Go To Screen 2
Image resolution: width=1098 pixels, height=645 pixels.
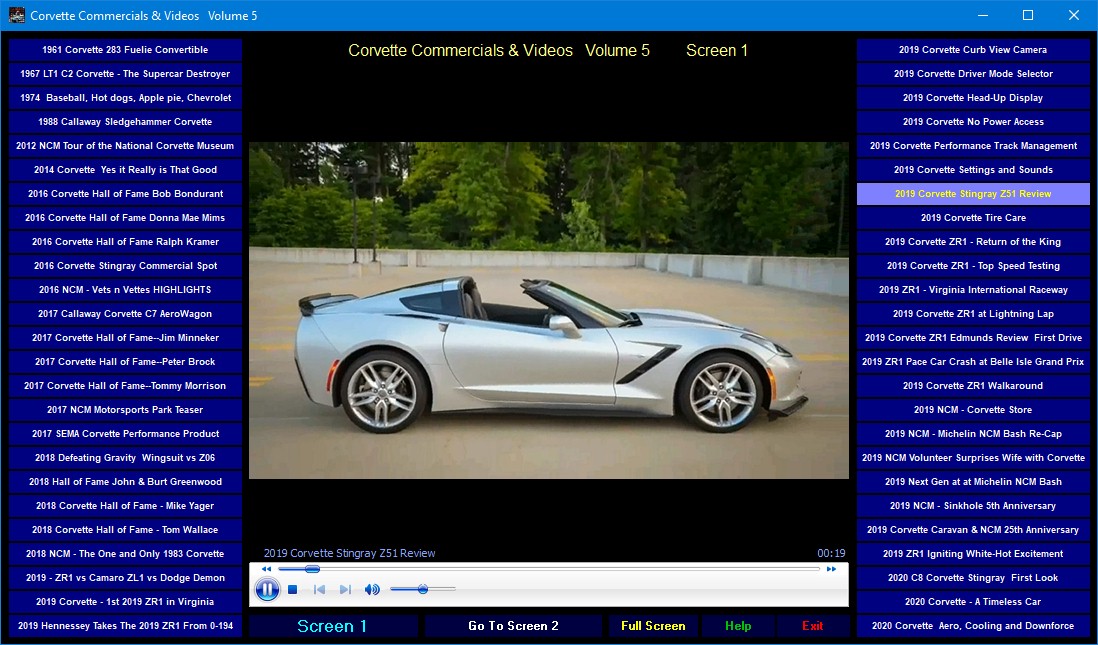513,626
